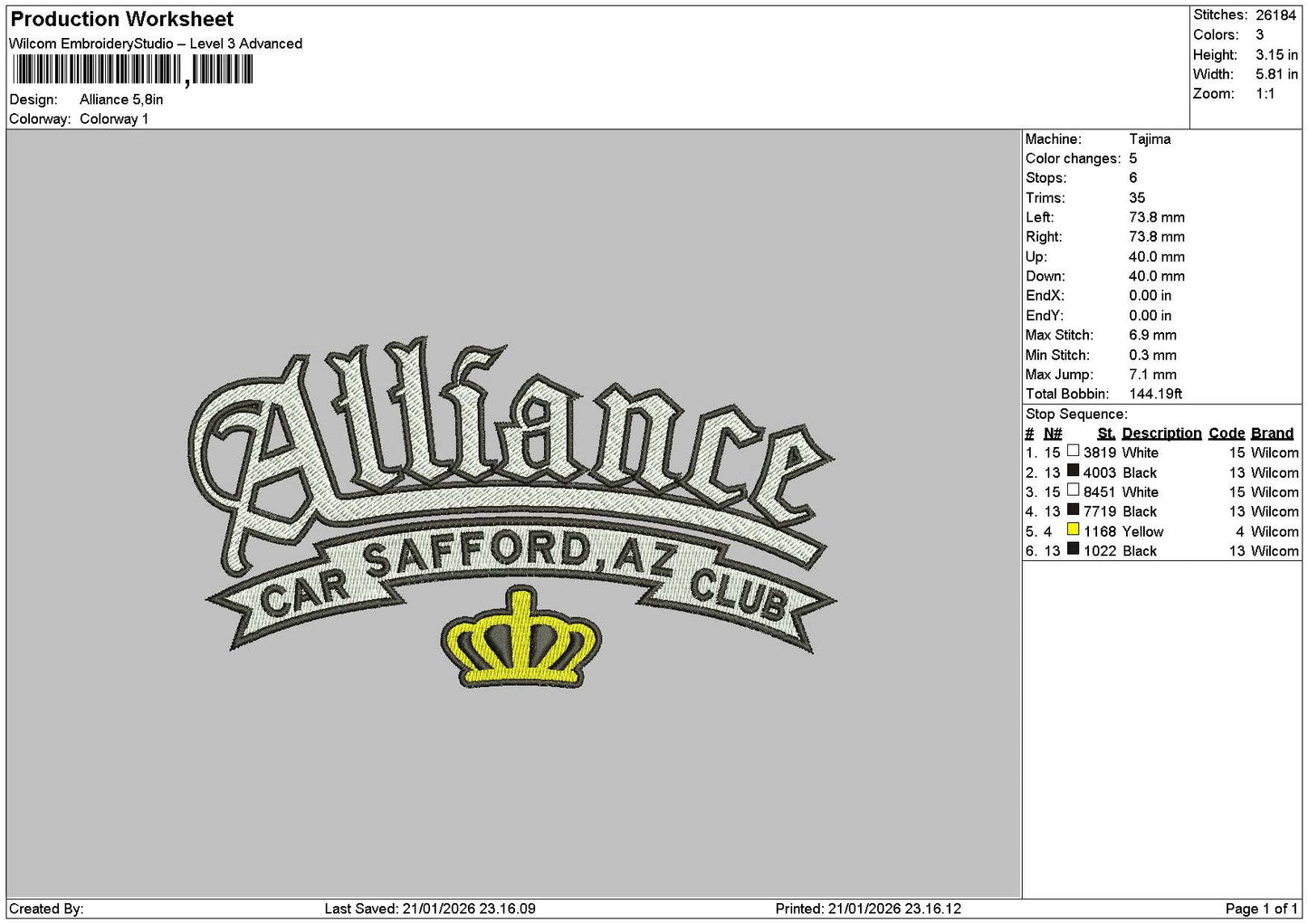Click the white swatch beside stitch count 8451
Viewport: 1308px width, 924px height.
[1073, 490]
